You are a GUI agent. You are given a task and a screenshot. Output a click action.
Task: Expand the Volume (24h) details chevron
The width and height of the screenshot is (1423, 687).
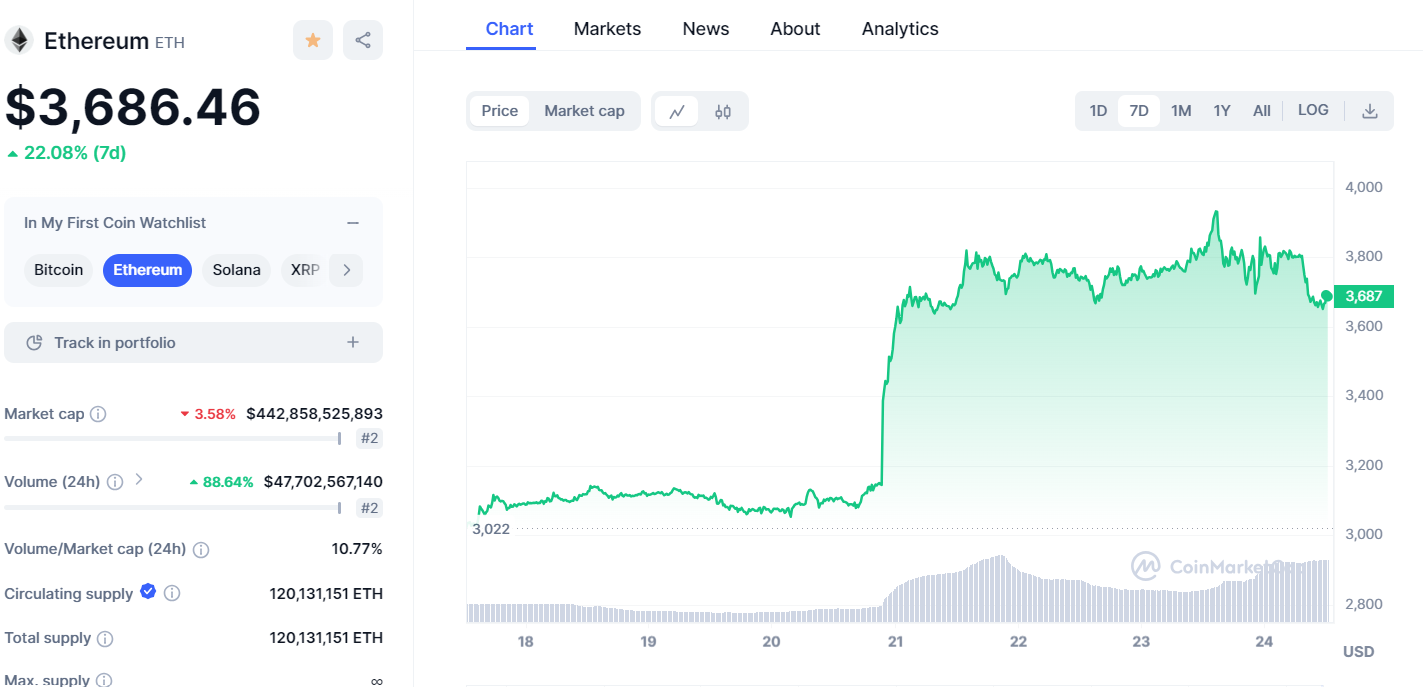(x=139, y=479)
